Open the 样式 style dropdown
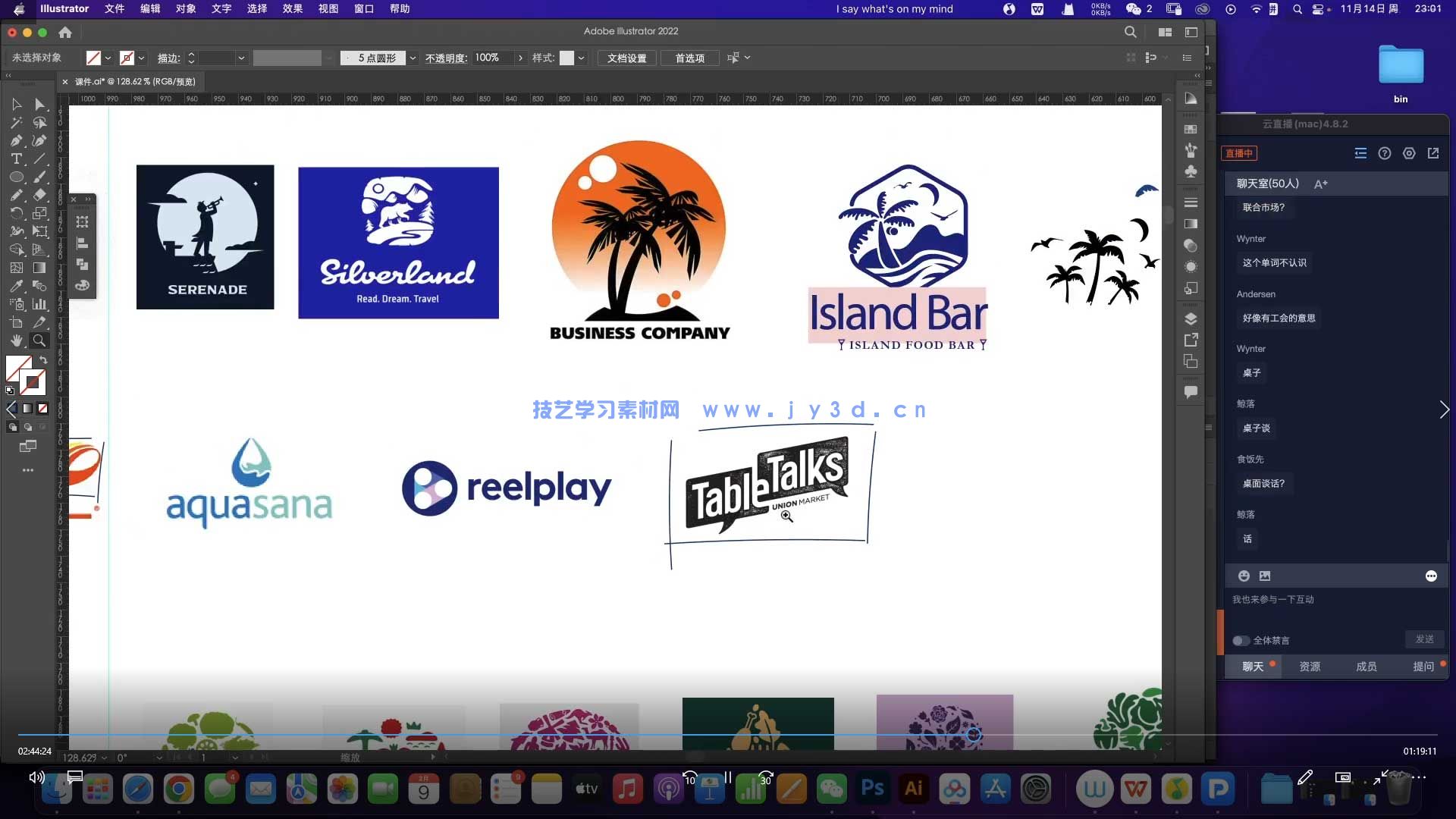The width and height of the screenshot is (1456, 819). click(x=580, y=58)
